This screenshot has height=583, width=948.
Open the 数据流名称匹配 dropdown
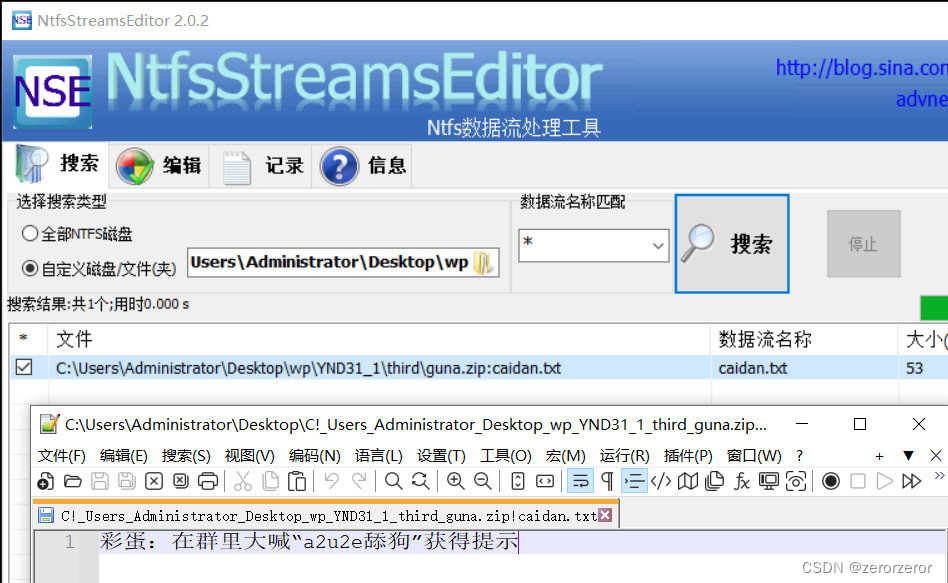coord(658,246)
